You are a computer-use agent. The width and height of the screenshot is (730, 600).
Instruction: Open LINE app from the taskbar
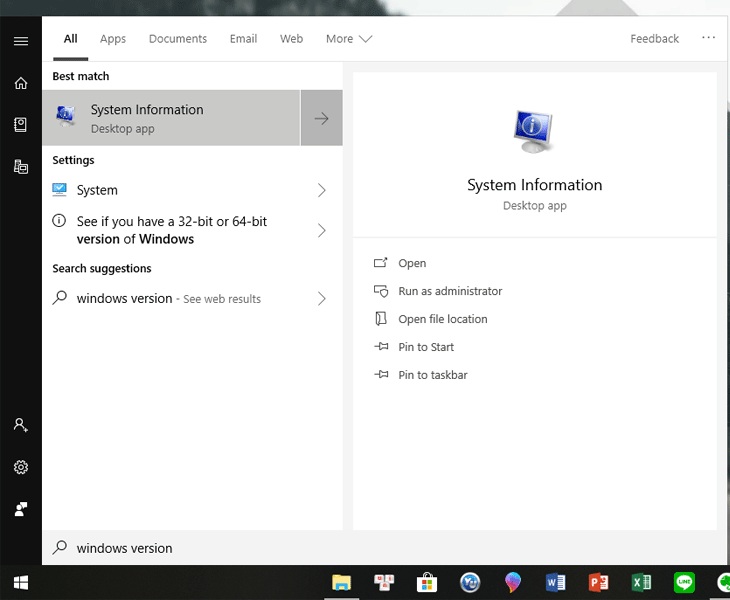[x=685, y=582]
